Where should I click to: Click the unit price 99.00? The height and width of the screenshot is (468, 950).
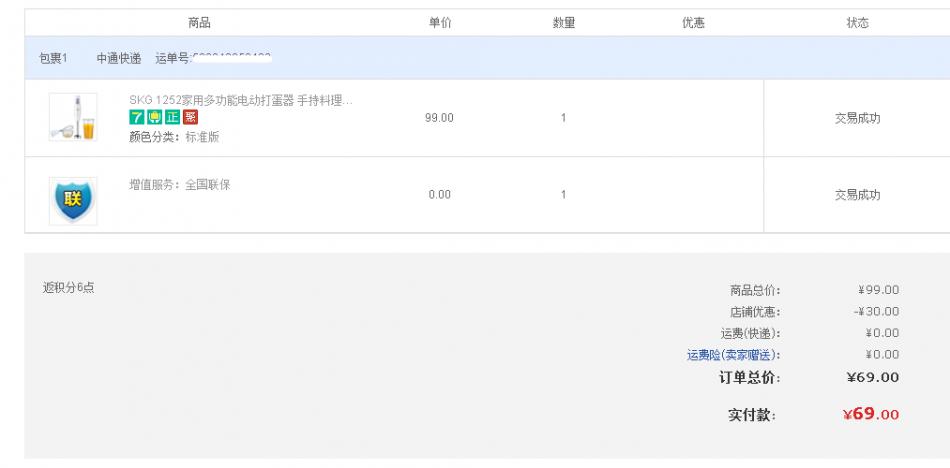[439, 118]
